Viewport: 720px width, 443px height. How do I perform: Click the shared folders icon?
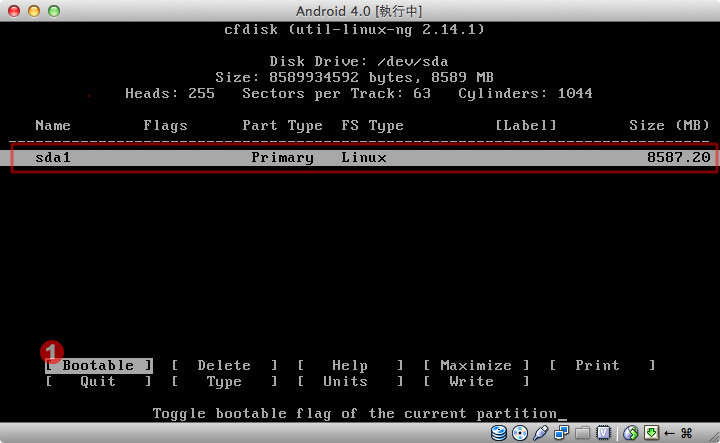(582, 433)
